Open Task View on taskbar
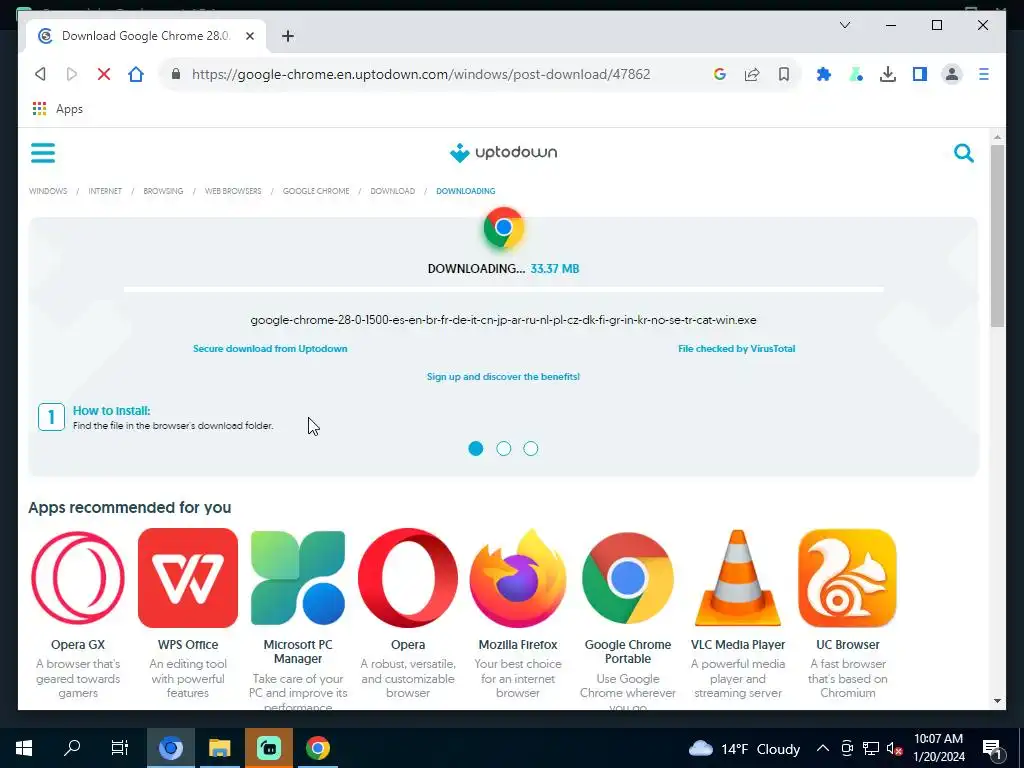1024x768 pixels. [x=120, y=748]
